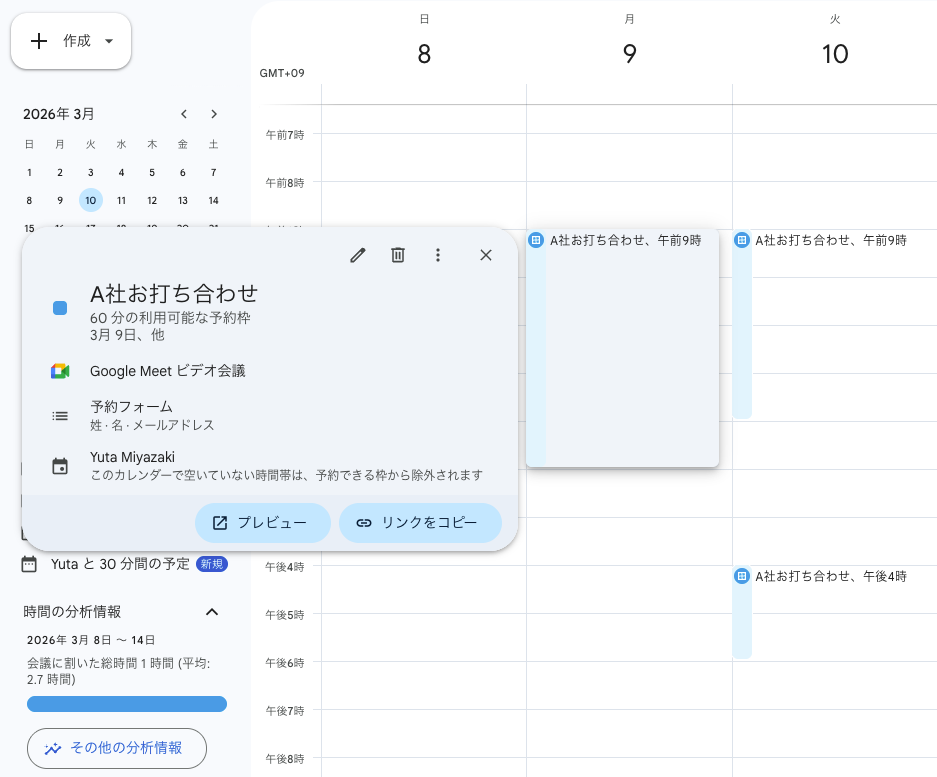
Task: Go to next month in mini calendar
Action: click(x=214, y=114)
